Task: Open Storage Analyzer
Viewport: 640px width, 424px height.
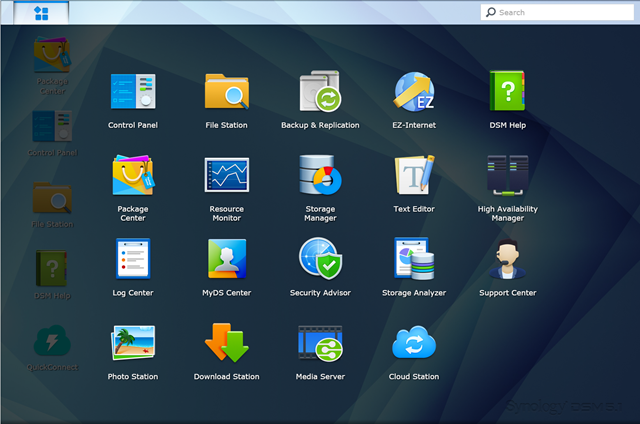Action: click(x=414, y=260)
